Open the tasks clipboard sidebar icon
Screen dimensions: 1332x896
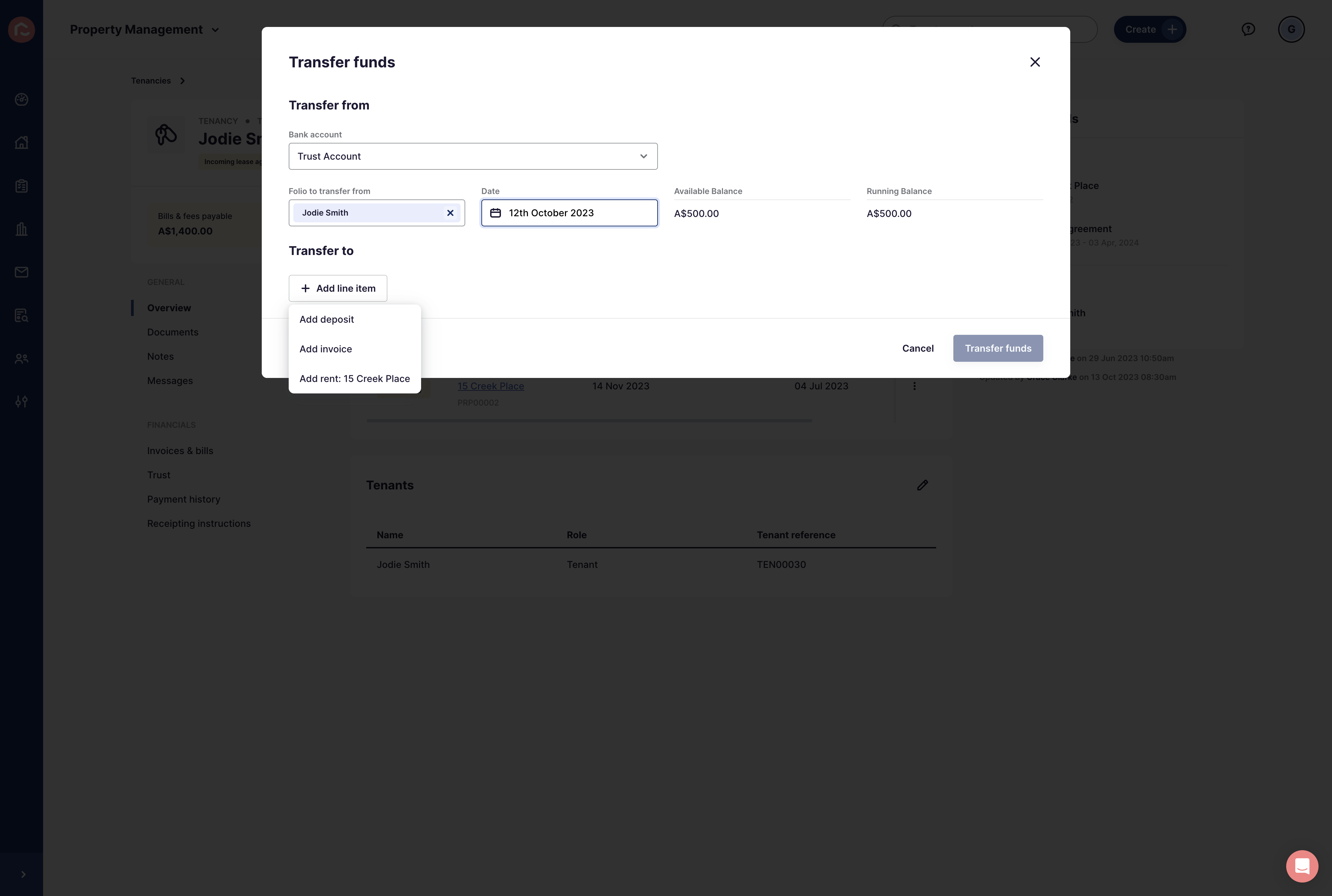point(22,186)
